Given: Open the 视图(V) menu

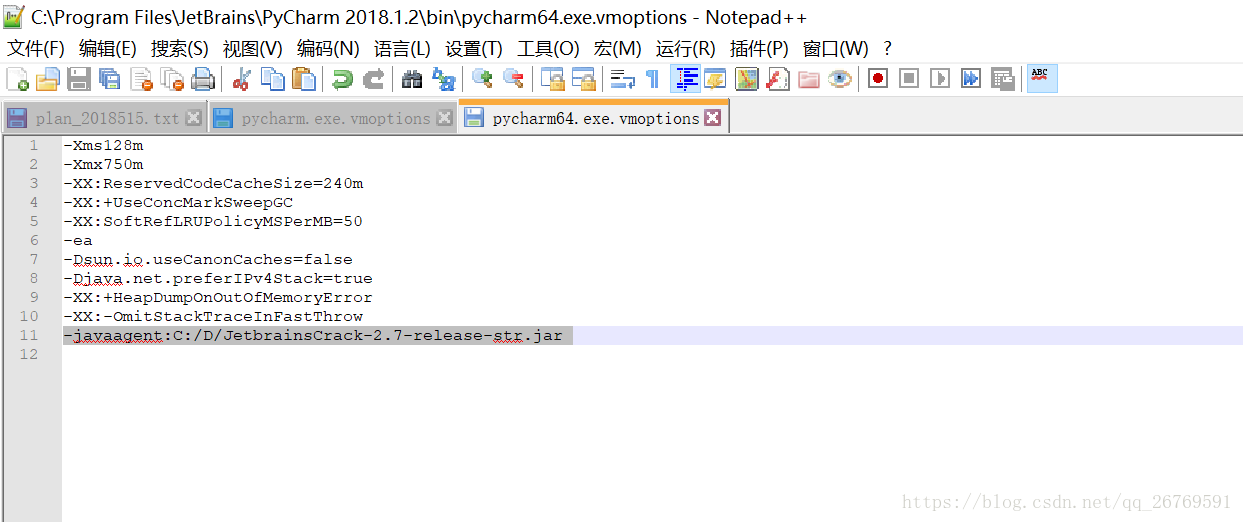Looking at the screenshot, I should [253, 48].
